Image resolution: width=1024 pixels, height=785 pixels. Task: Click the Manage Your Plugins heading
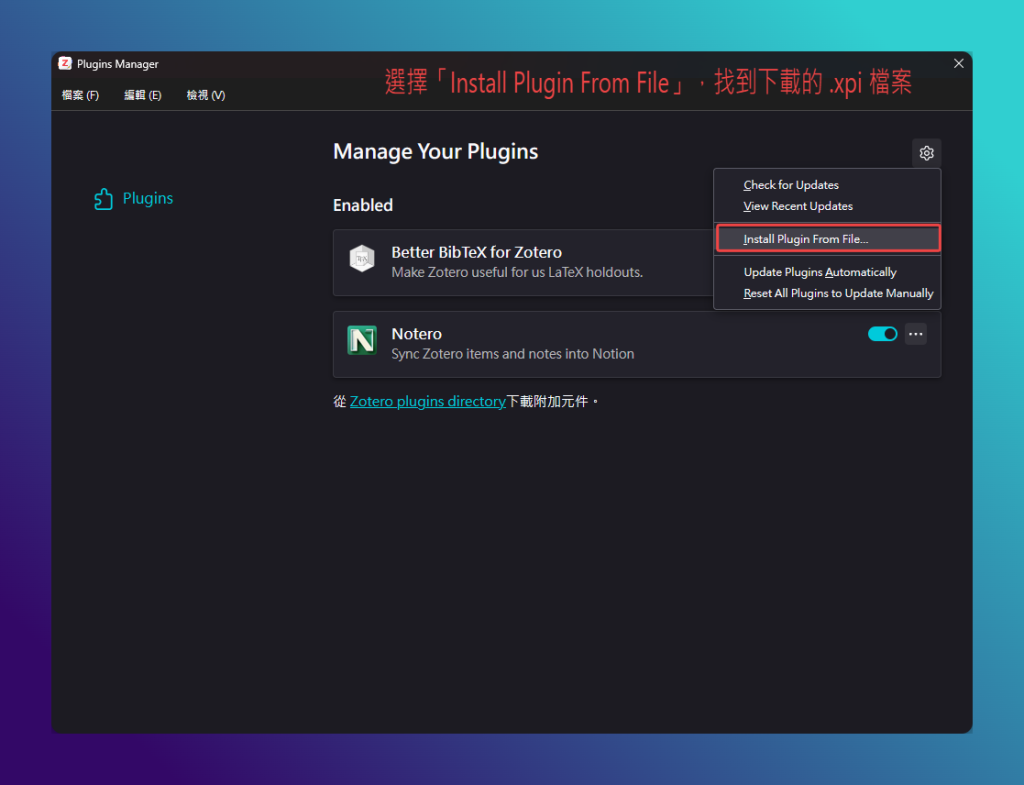[x=436, y=152]
